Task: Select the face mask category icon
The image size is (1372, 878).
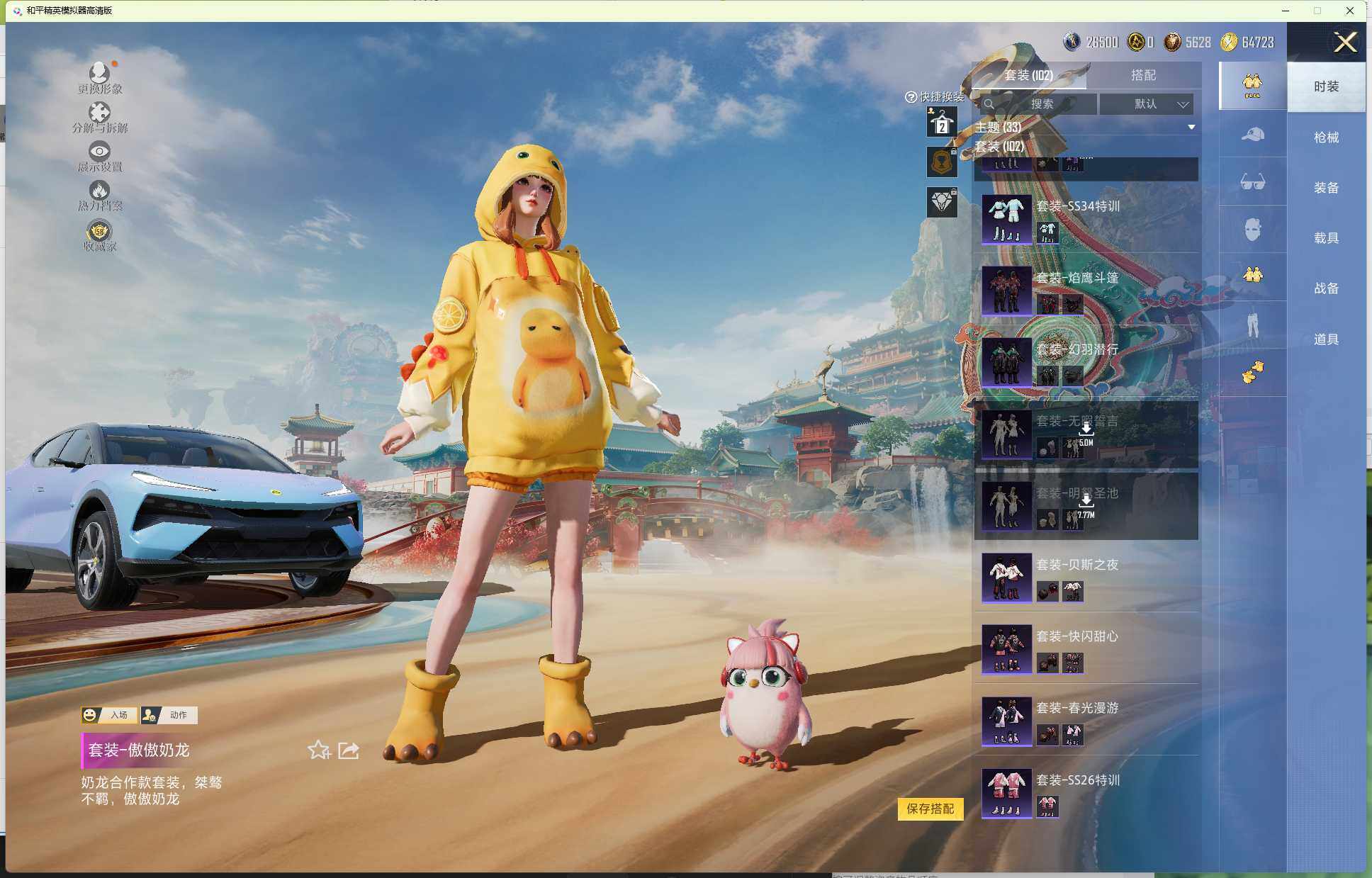Action: [x=1252, y=230]
